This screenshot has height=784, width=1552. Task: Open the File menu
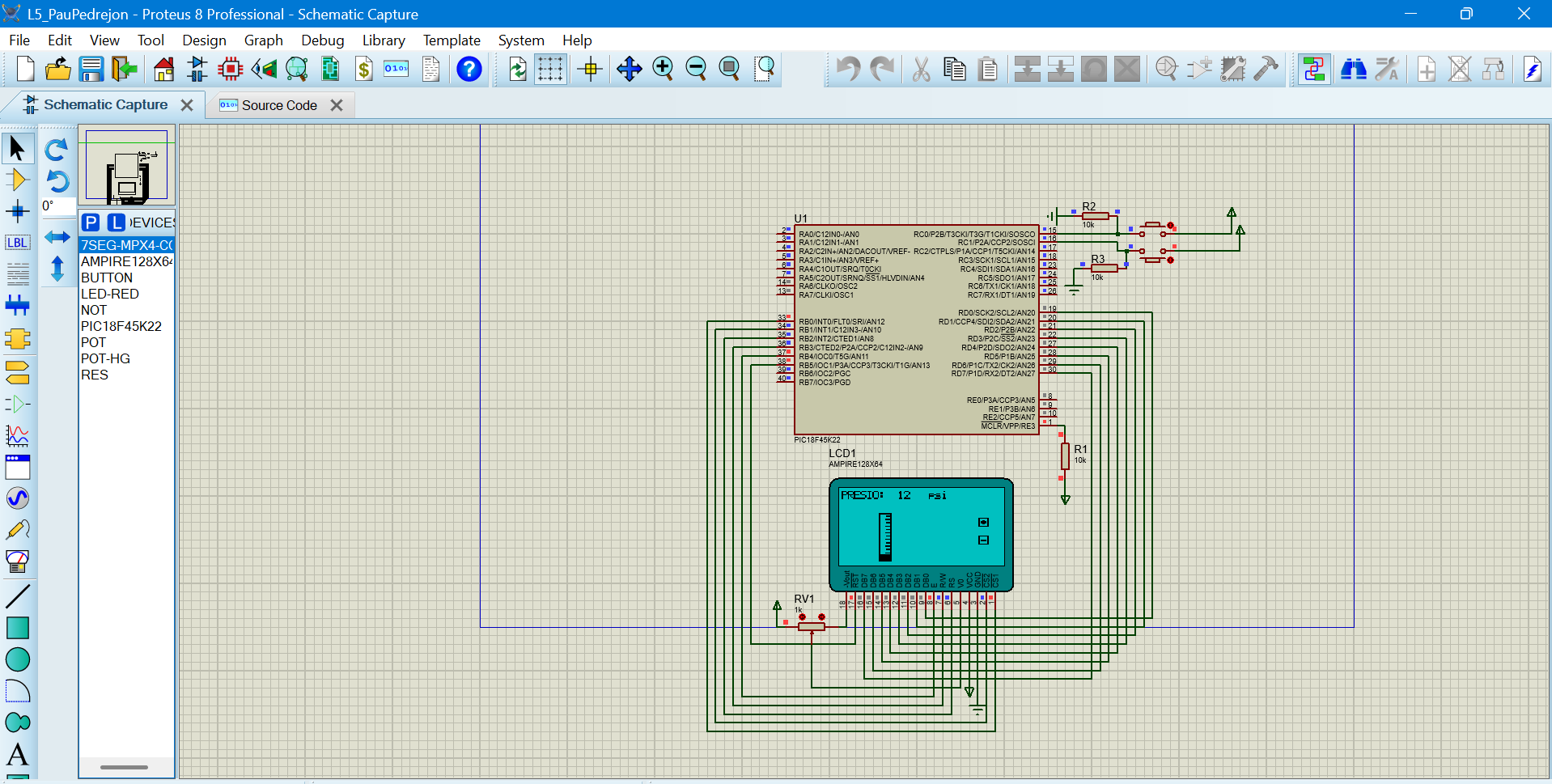pos(19,40)
